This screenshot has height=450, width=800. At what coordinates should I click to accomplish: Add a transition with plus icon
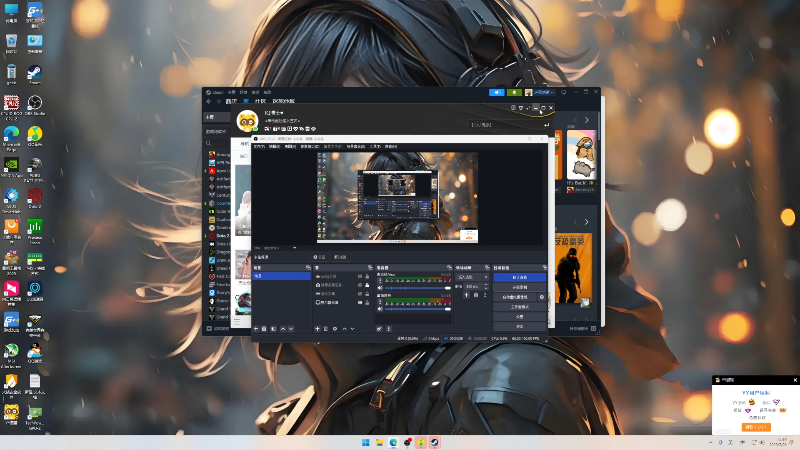[x=466, y=295]
